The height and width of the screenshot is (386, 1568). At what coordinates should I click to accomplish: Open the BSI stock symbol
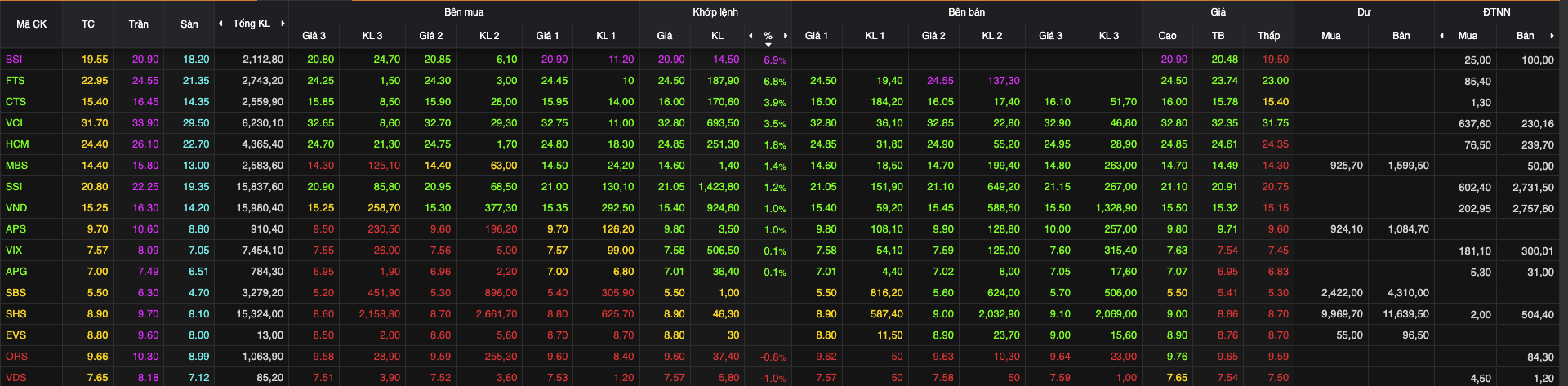[x=14, y=60]
